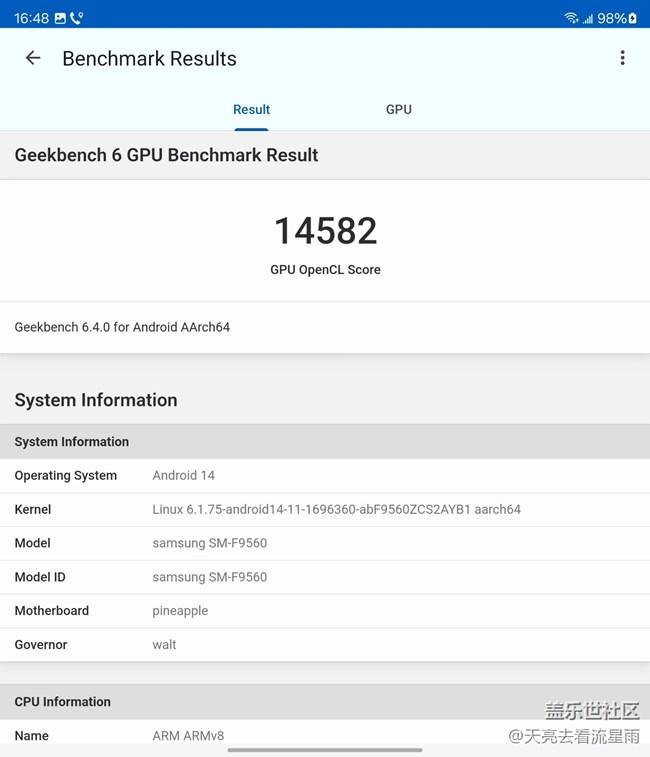Tap the call notification icon in status bar
650x757 pixels.
tap(77, 18)
